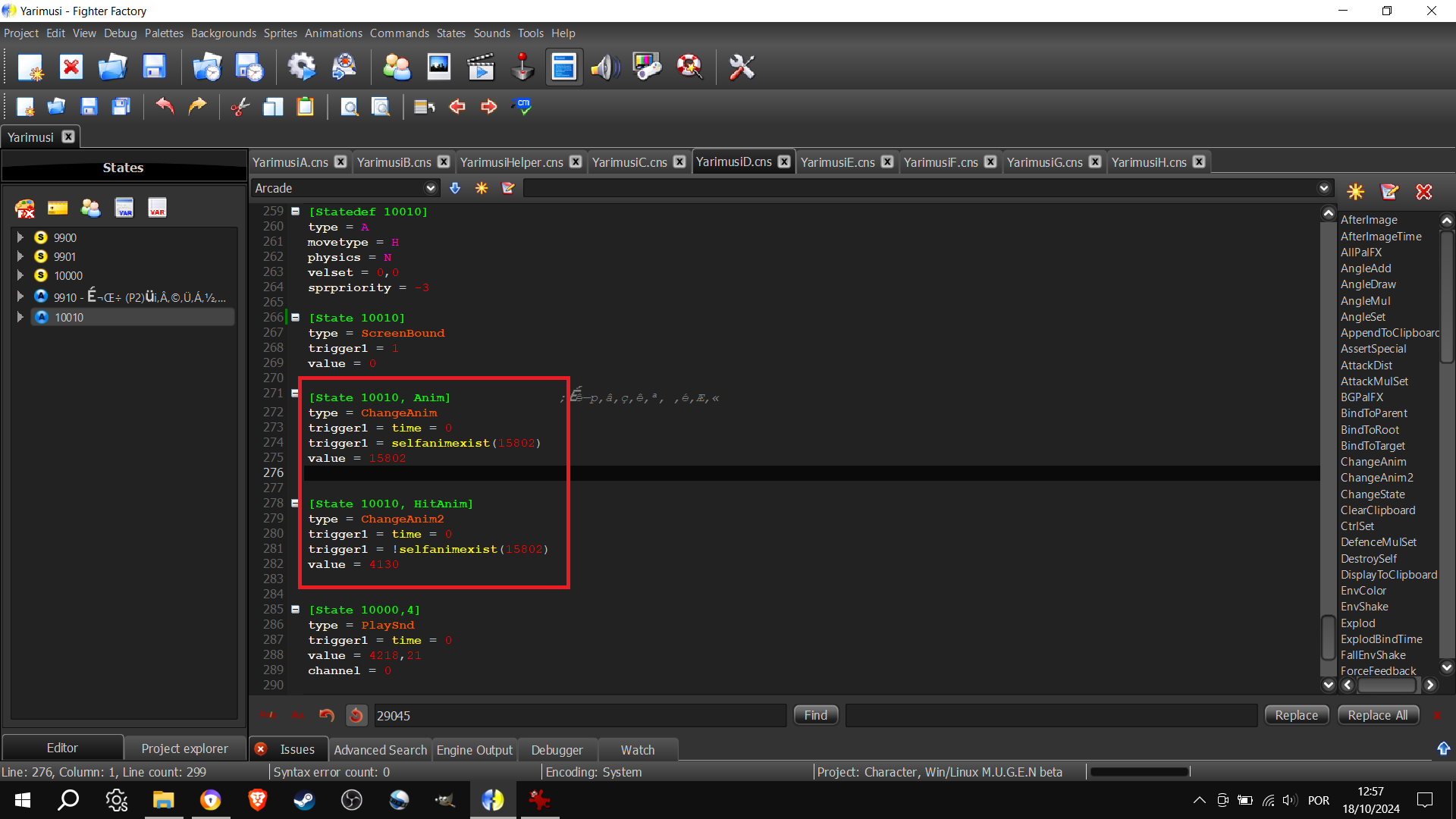Open Steam from the Windows taskbar

(305, 800)
